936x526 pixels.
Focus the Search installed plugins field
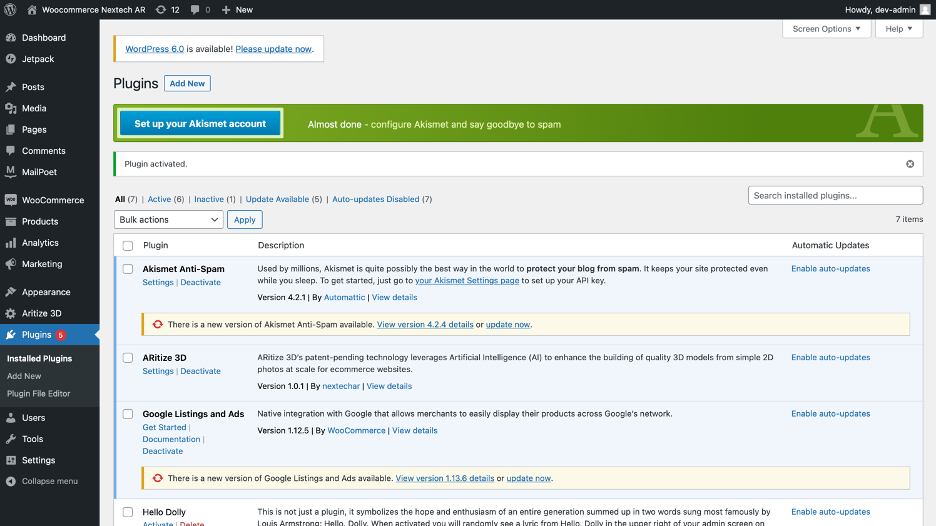coord(835,196)
